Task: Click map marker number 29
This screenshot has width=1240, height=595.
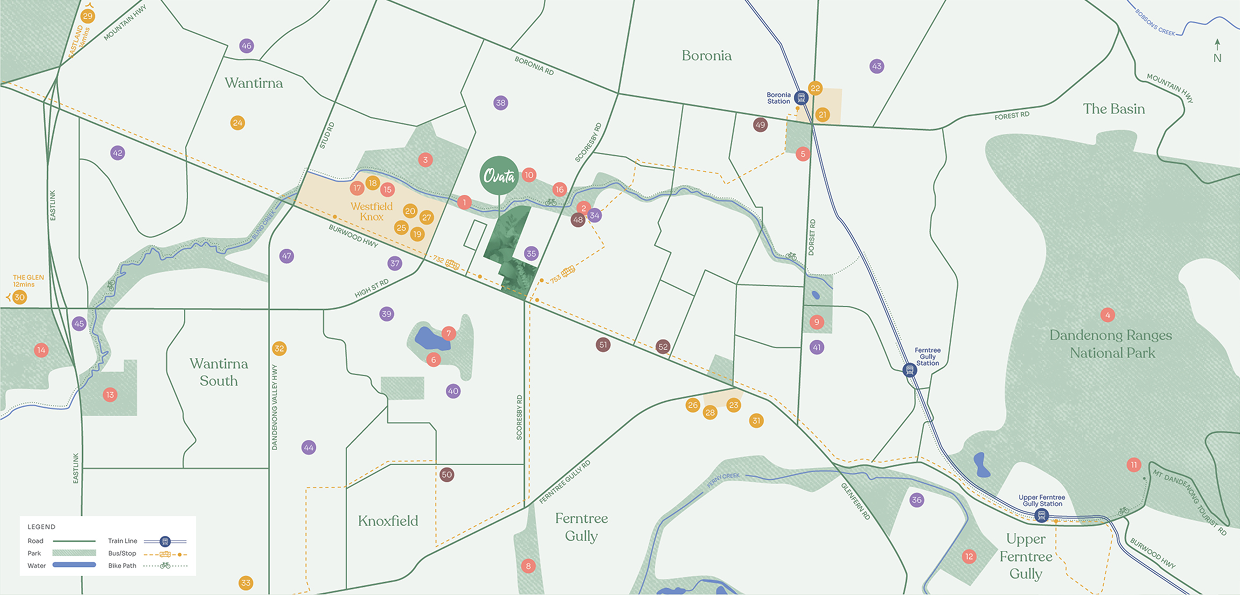Action: (87, 15)
